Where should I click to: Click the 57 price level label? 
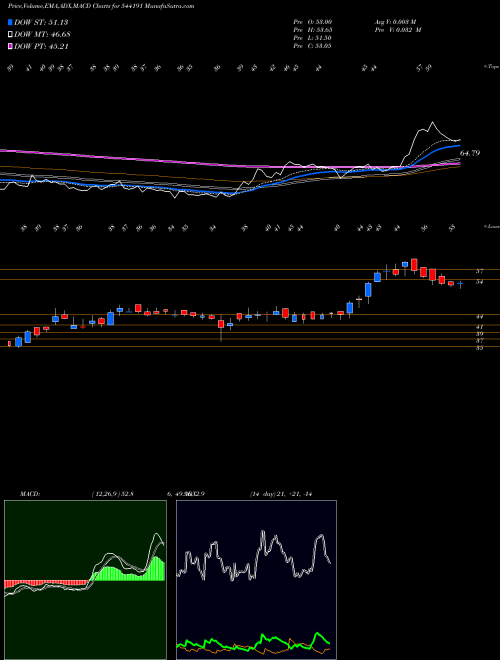click(479, 271)
